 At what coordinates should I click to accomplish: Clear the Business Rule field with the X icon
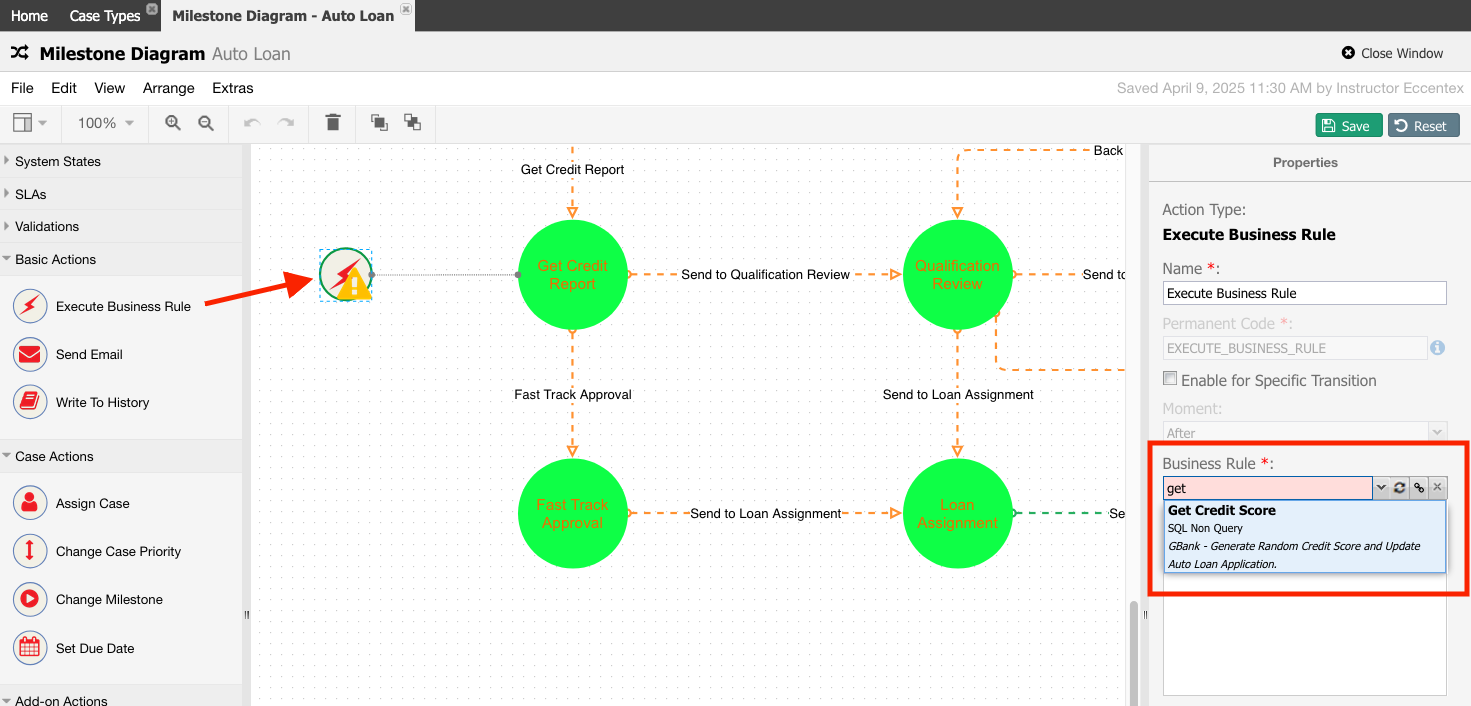1437,488
